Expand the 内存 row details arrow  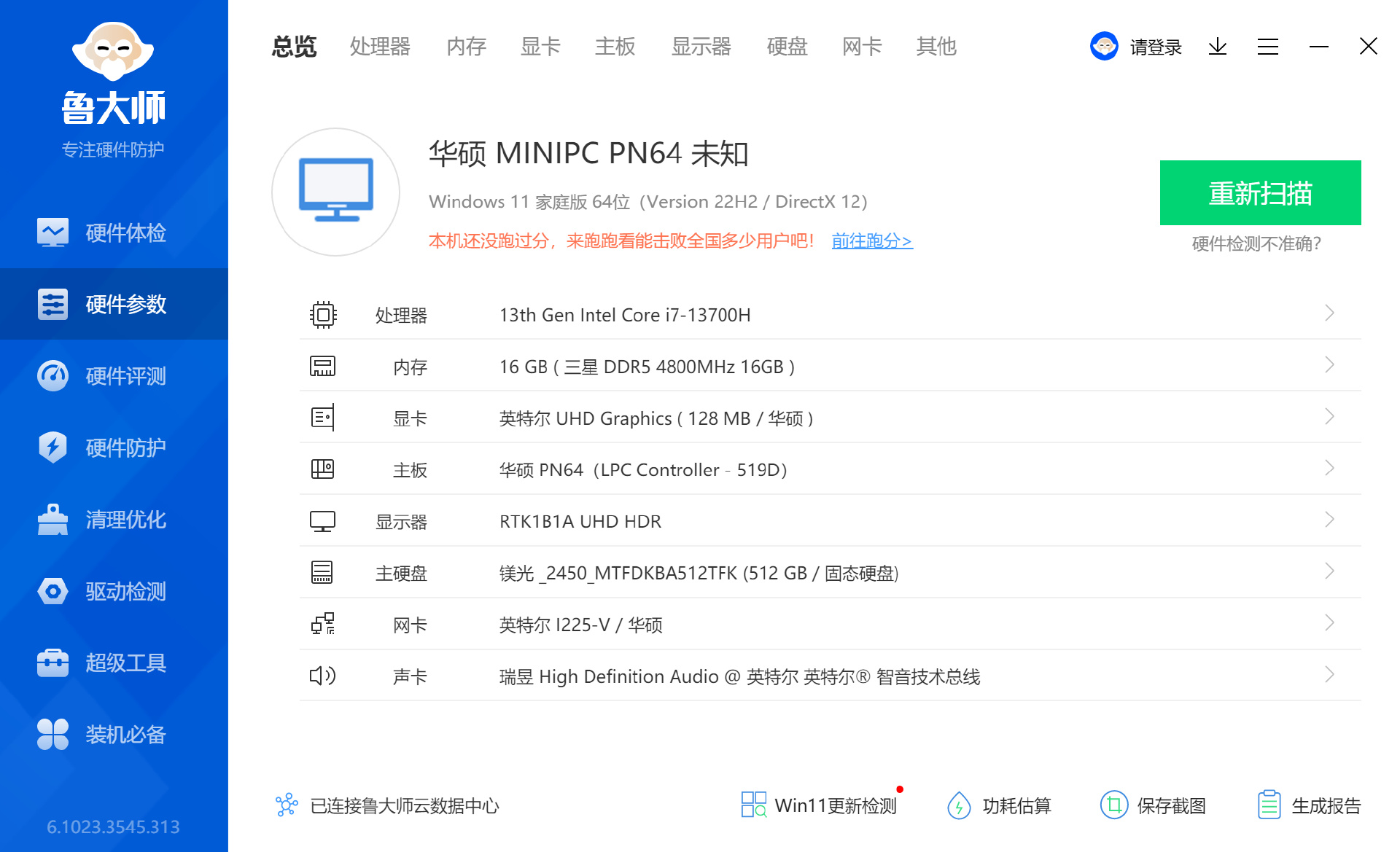(x=1329, y=365)
